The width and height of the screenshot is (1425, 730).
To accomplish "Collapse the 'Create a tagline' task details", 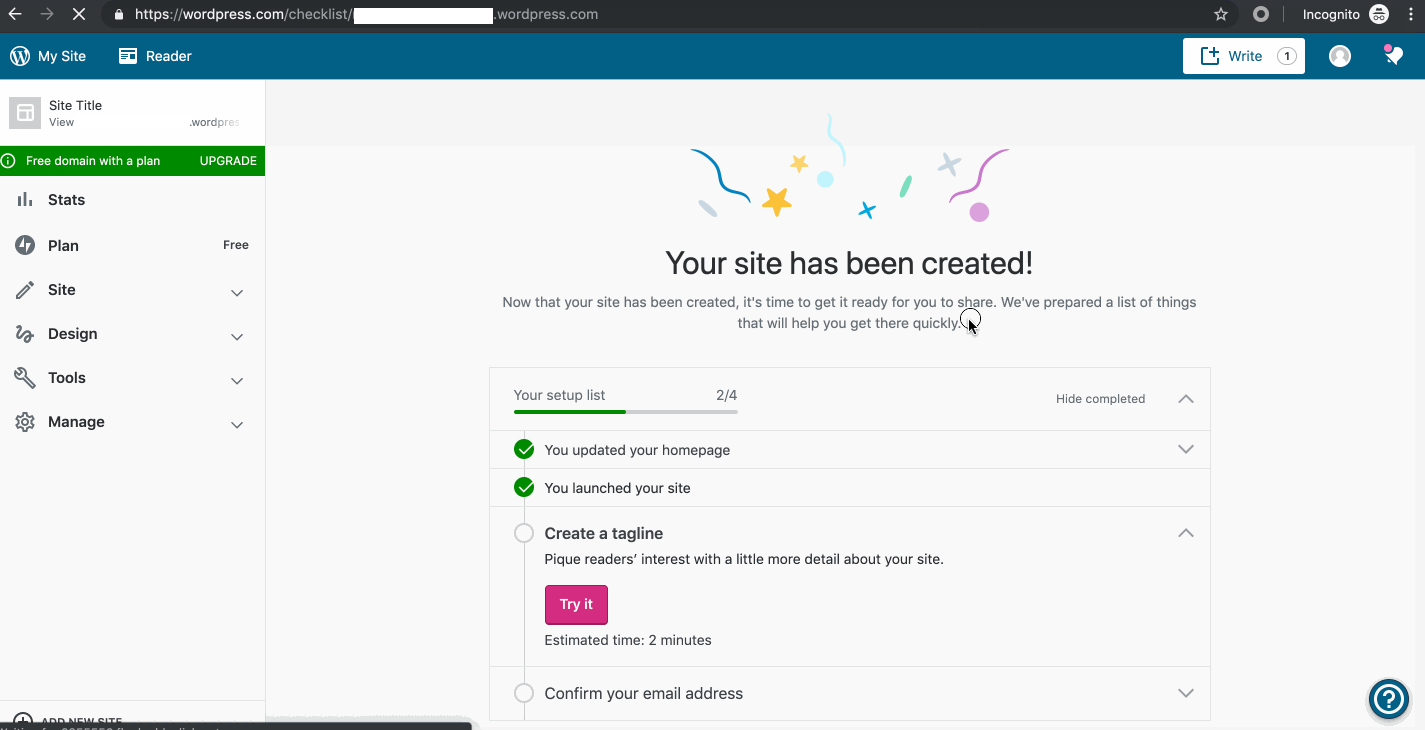I will [1185, 533].
